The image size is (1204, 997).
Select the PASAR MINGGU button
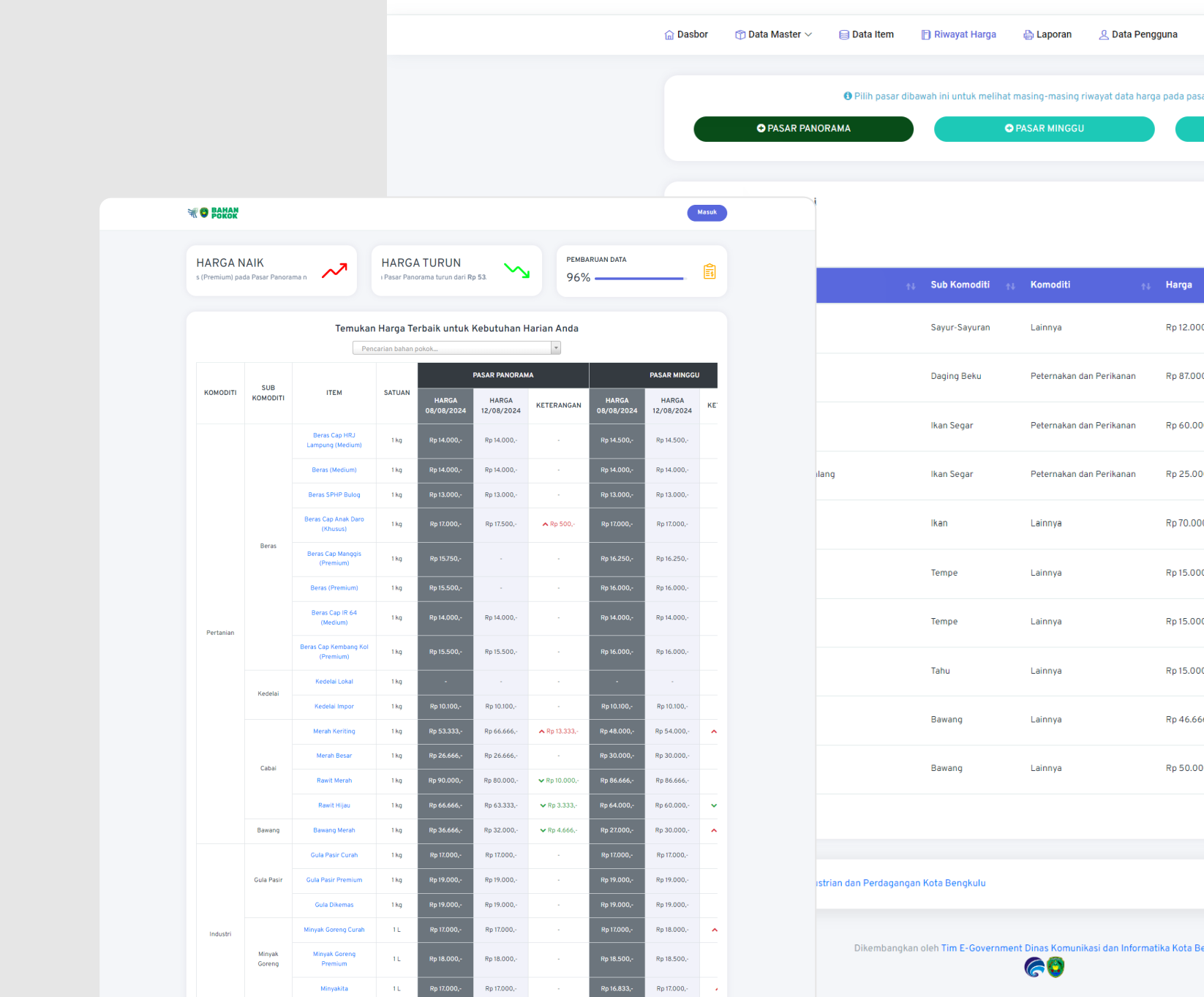point(1044,129)
